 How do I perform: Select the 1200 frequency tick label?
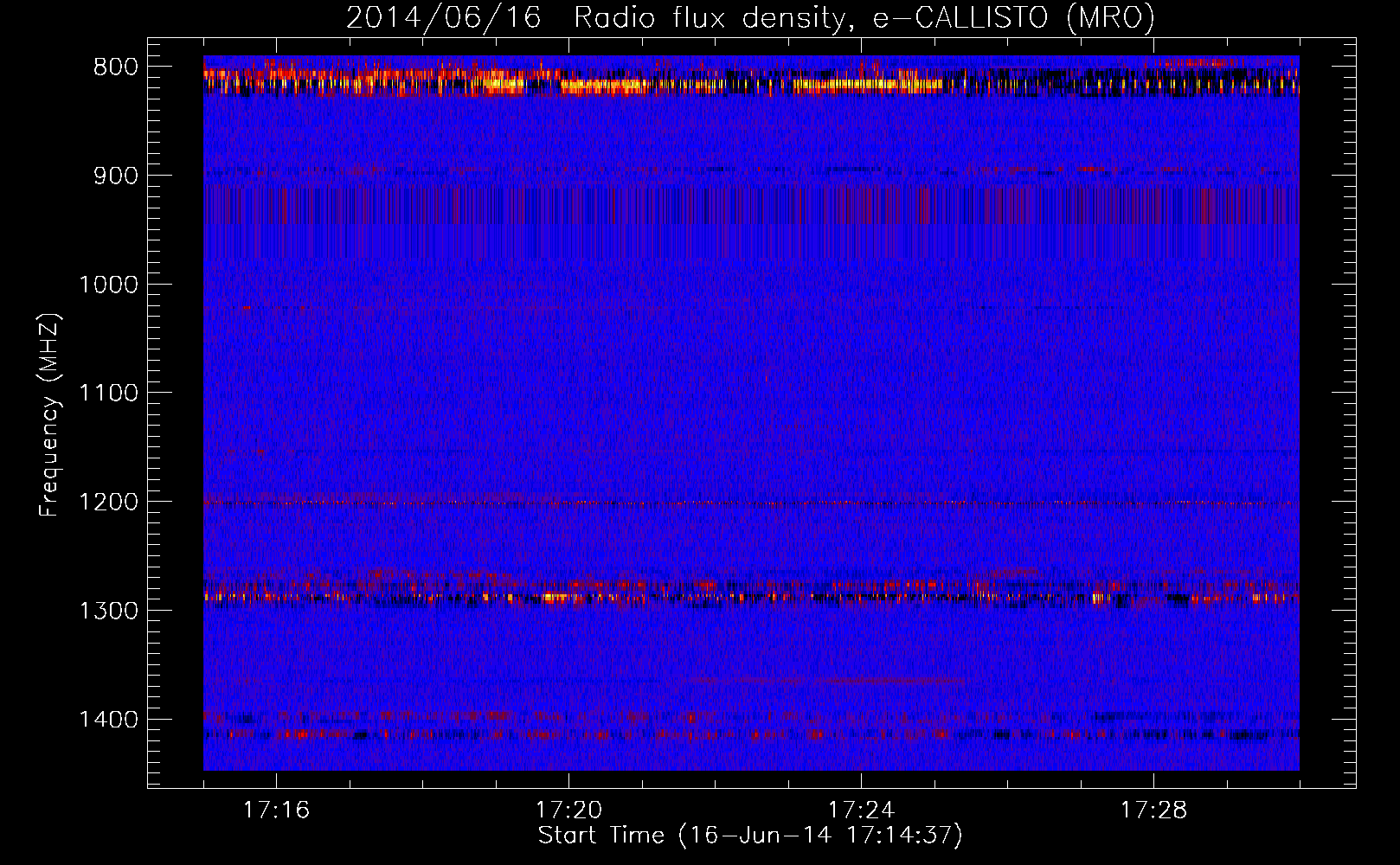coord(108,503)
